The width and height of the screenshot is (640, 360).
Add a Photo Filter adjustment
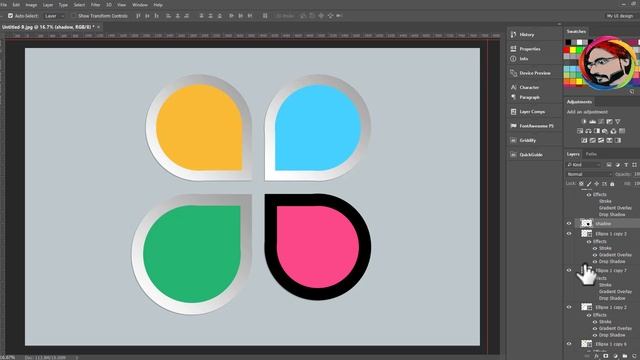605,131
